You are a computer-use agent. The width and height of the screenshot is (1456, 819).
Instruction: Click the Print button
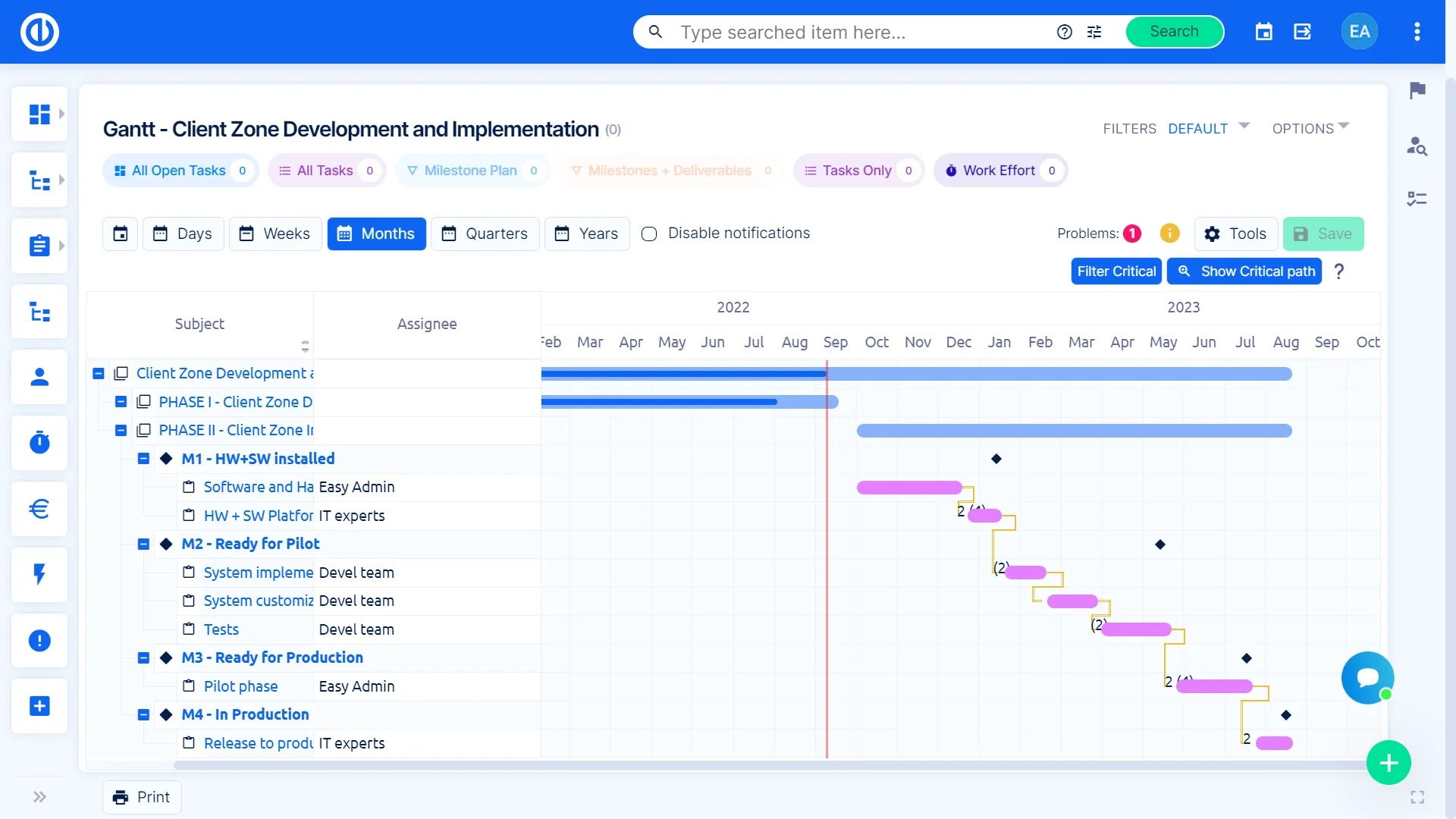coord(142,797)
